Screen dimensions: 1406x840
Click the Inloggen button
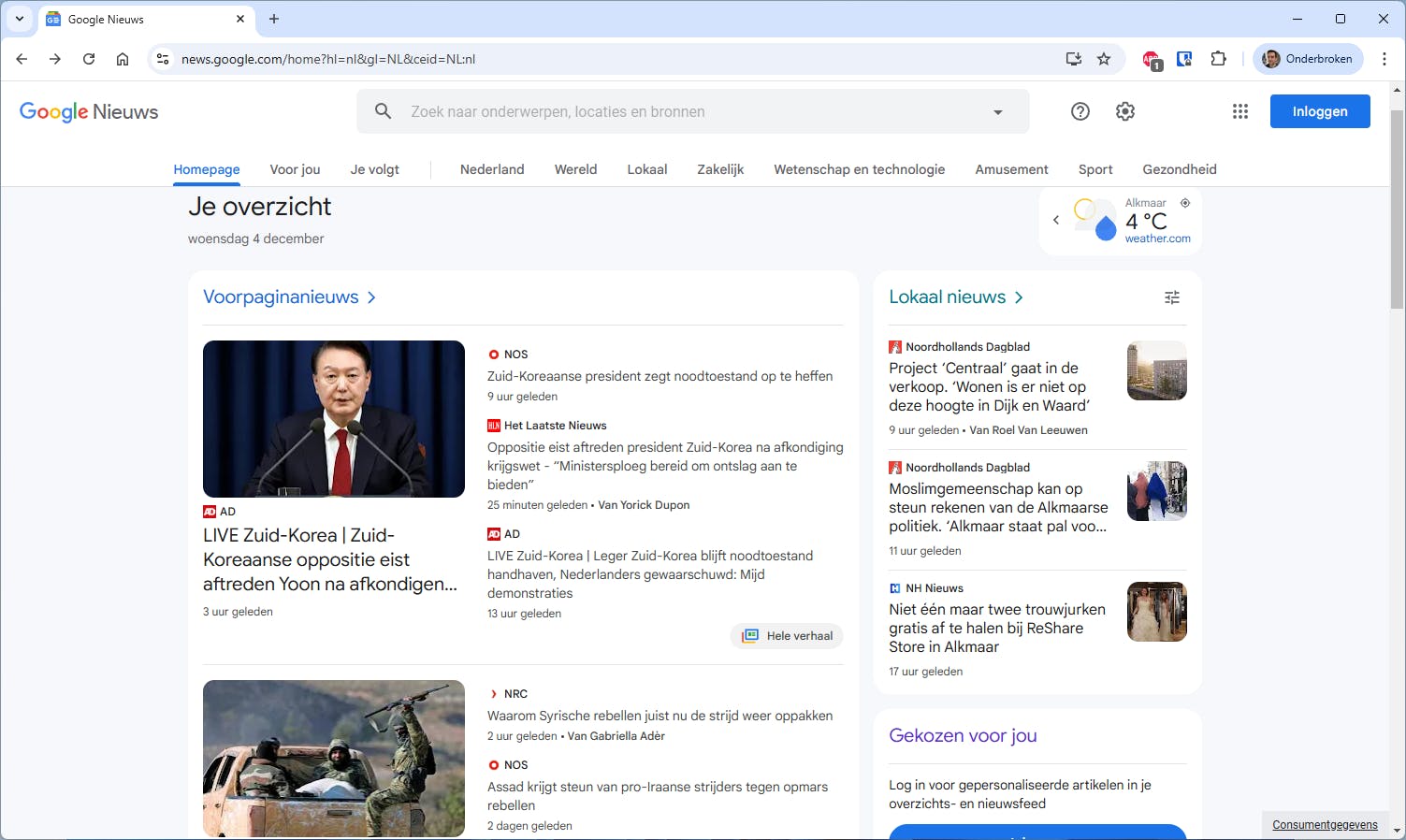1319,110
